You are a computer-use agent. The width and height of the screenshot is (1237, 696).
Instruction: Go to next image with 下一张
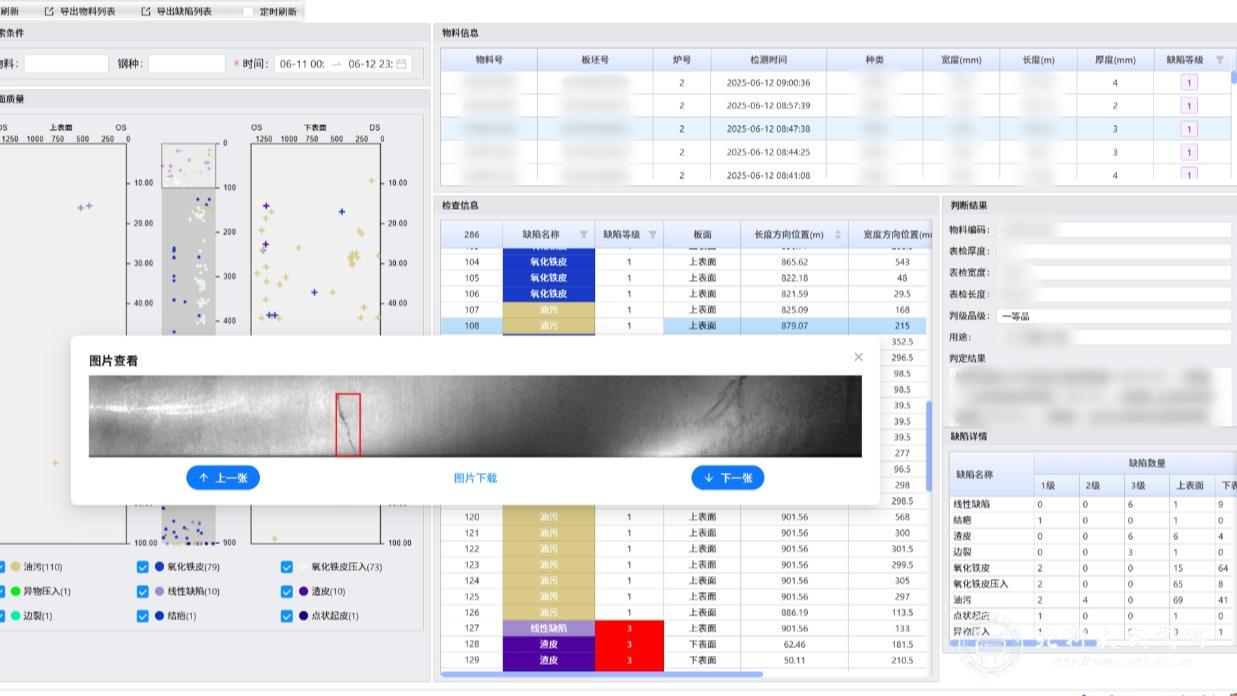pyautogui.click(x=727, y=478)
